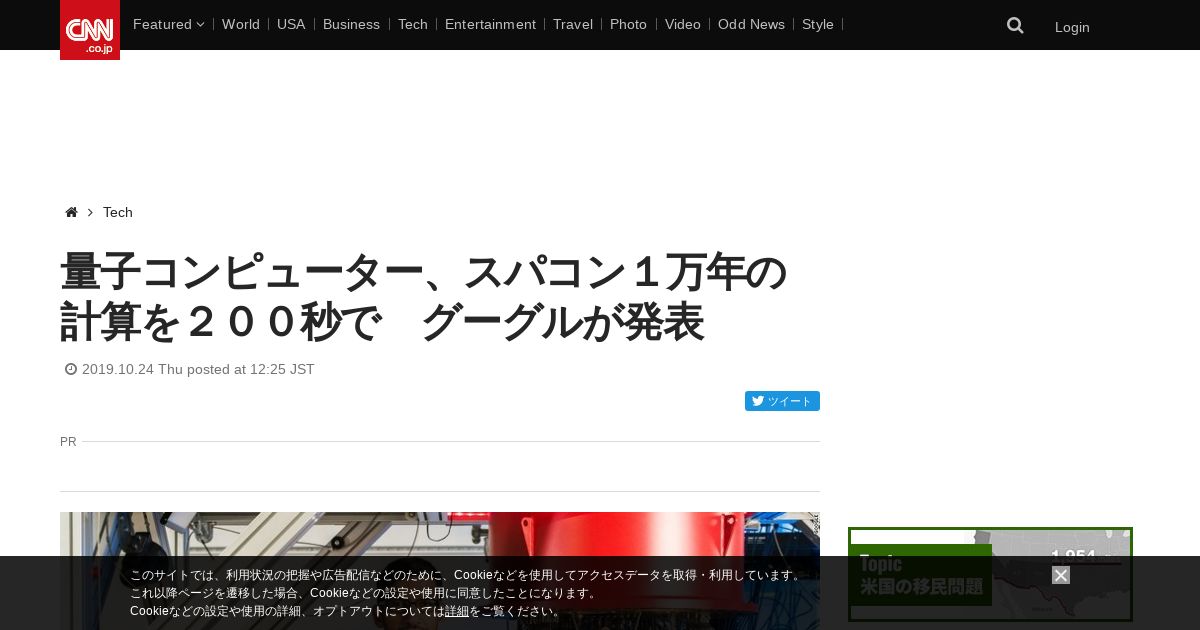Click the CNN.co.jp logo
Screen dimensions: 1200x630
click(x=90, y=30)
